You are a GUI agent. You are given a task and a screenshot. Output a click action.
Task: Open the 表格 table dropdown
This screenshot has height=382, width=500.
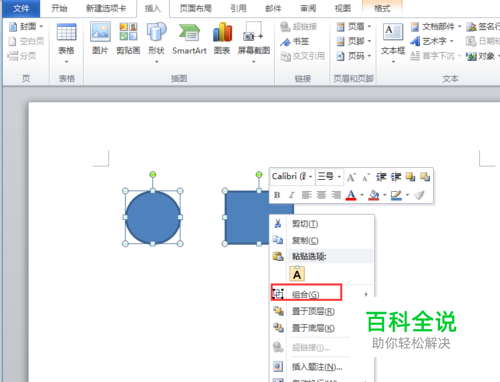pos(66,43)
